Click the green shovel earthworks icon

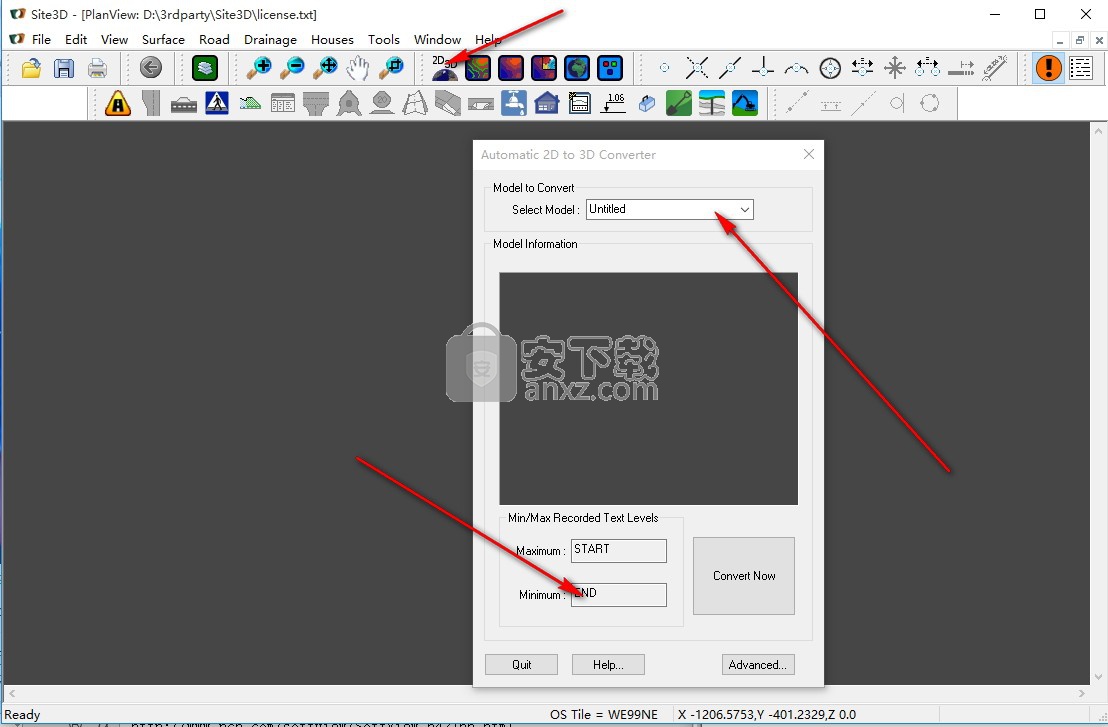(678, 104)
